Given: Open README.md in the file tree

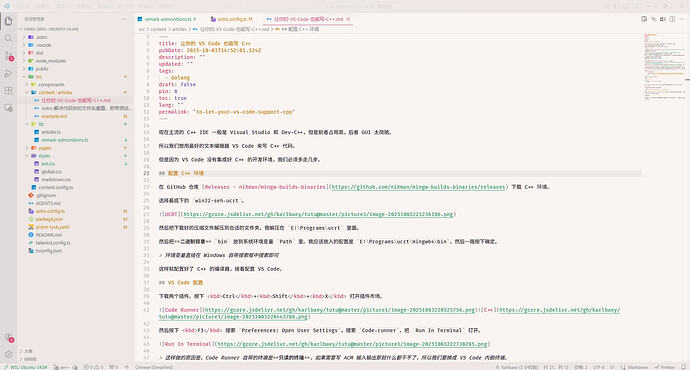Looking at the screenshot, I should [48, 235].
